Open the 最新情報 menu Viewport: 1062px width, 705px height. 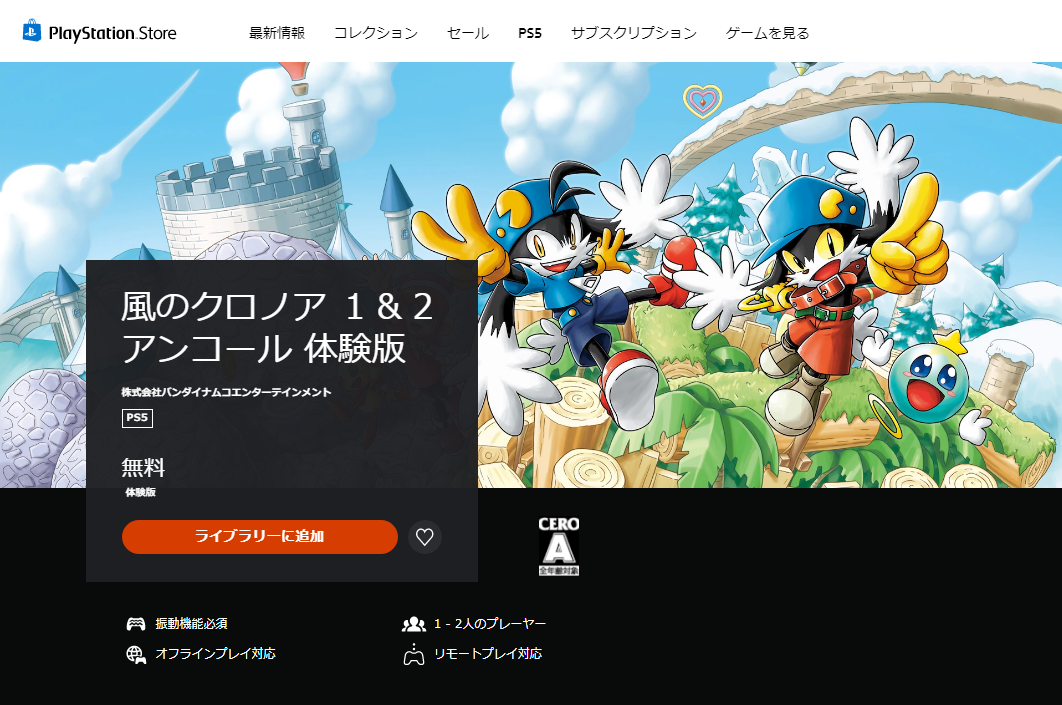277,33
